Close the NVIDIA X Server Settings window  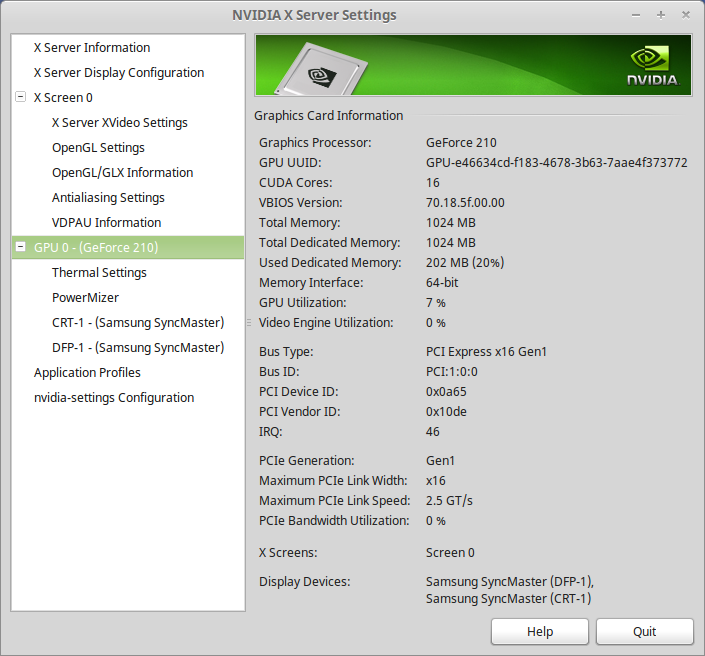click(x=686, y=15)
